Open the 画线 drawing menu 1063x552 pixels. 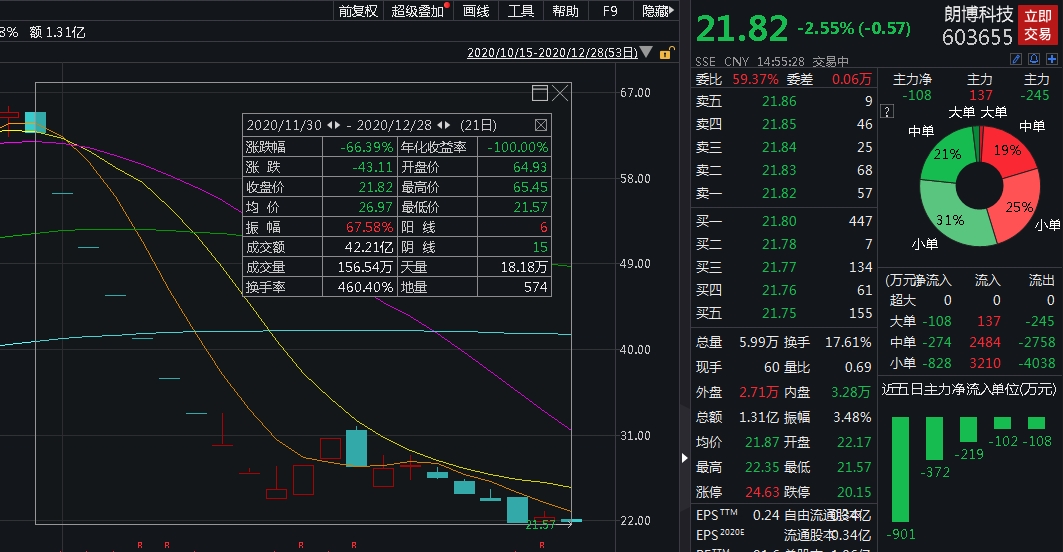click(476, 11)
